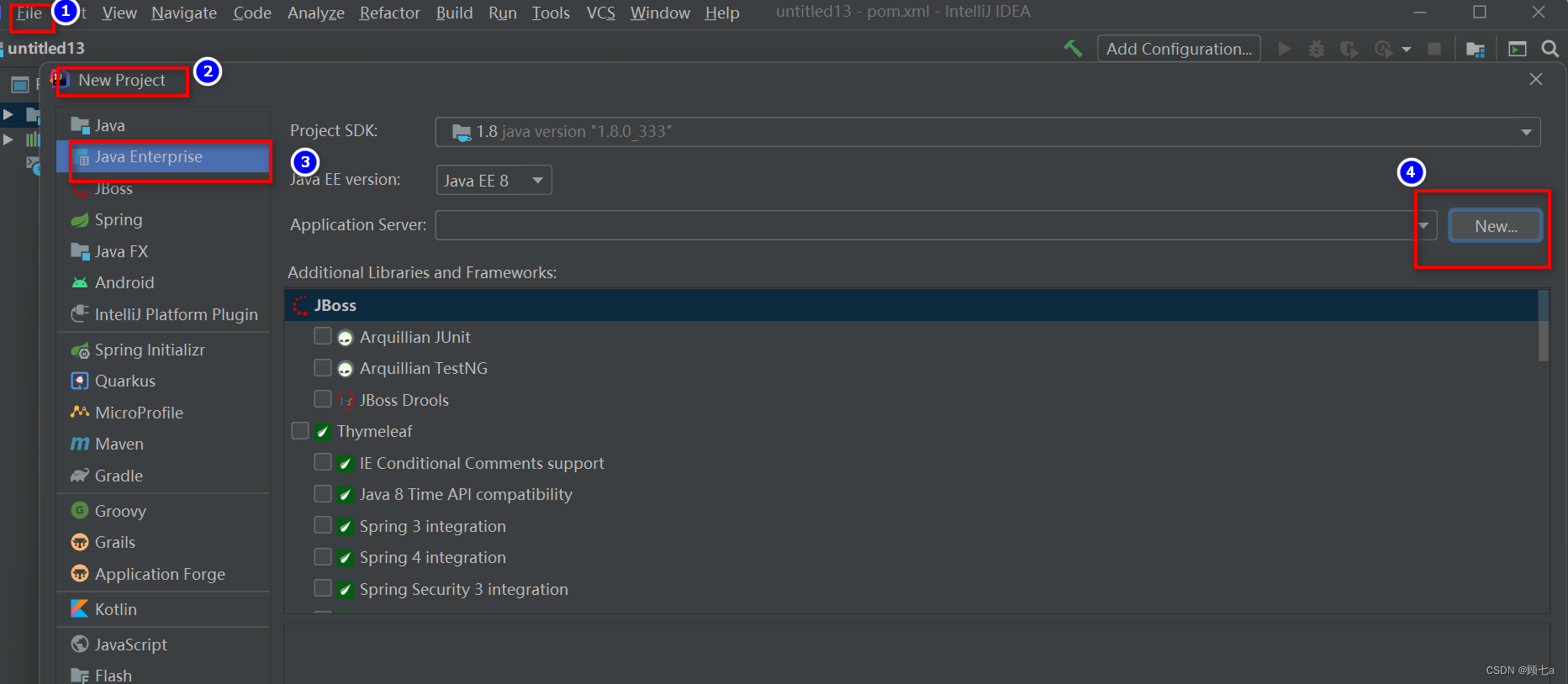Click the Run with Coverage icon

(1349, 49)
